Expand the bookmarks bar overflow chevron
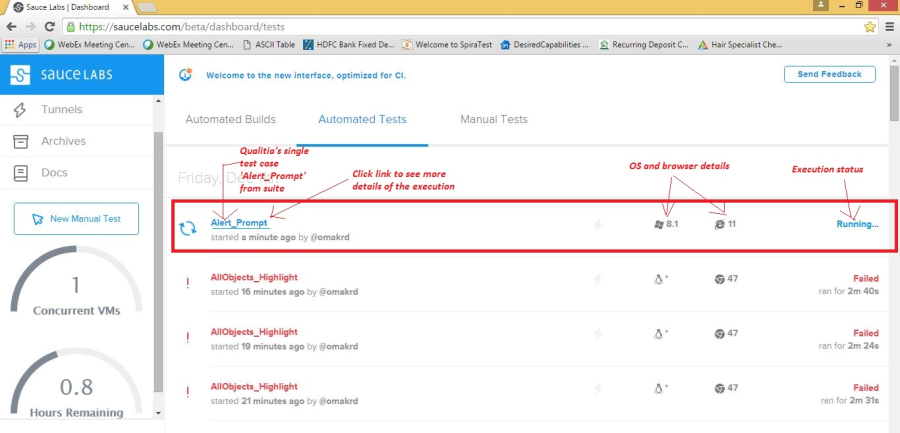The width and height of the screenshot is (900, 433). tap(888, 45)
